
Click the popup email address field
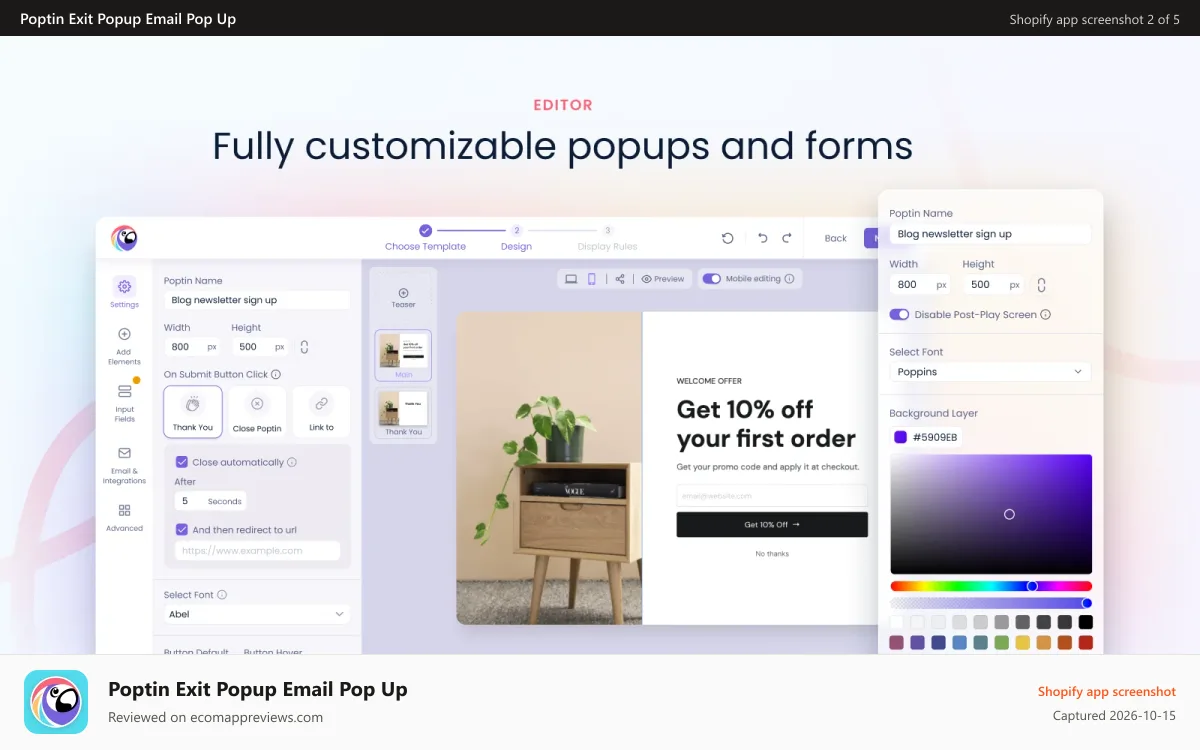tap(772, 496)
